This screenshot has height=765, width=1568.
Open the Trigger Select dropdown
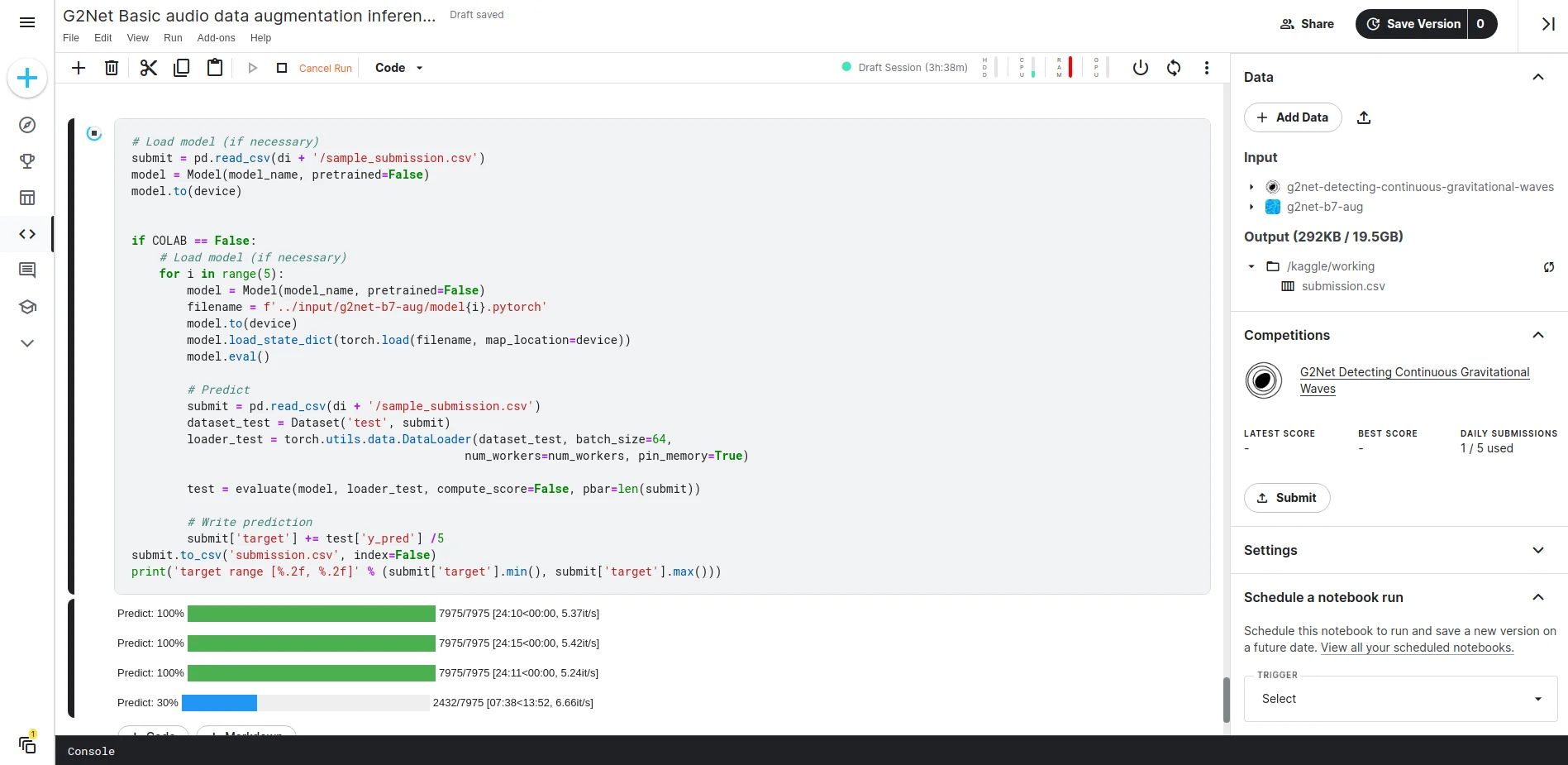1400,699
